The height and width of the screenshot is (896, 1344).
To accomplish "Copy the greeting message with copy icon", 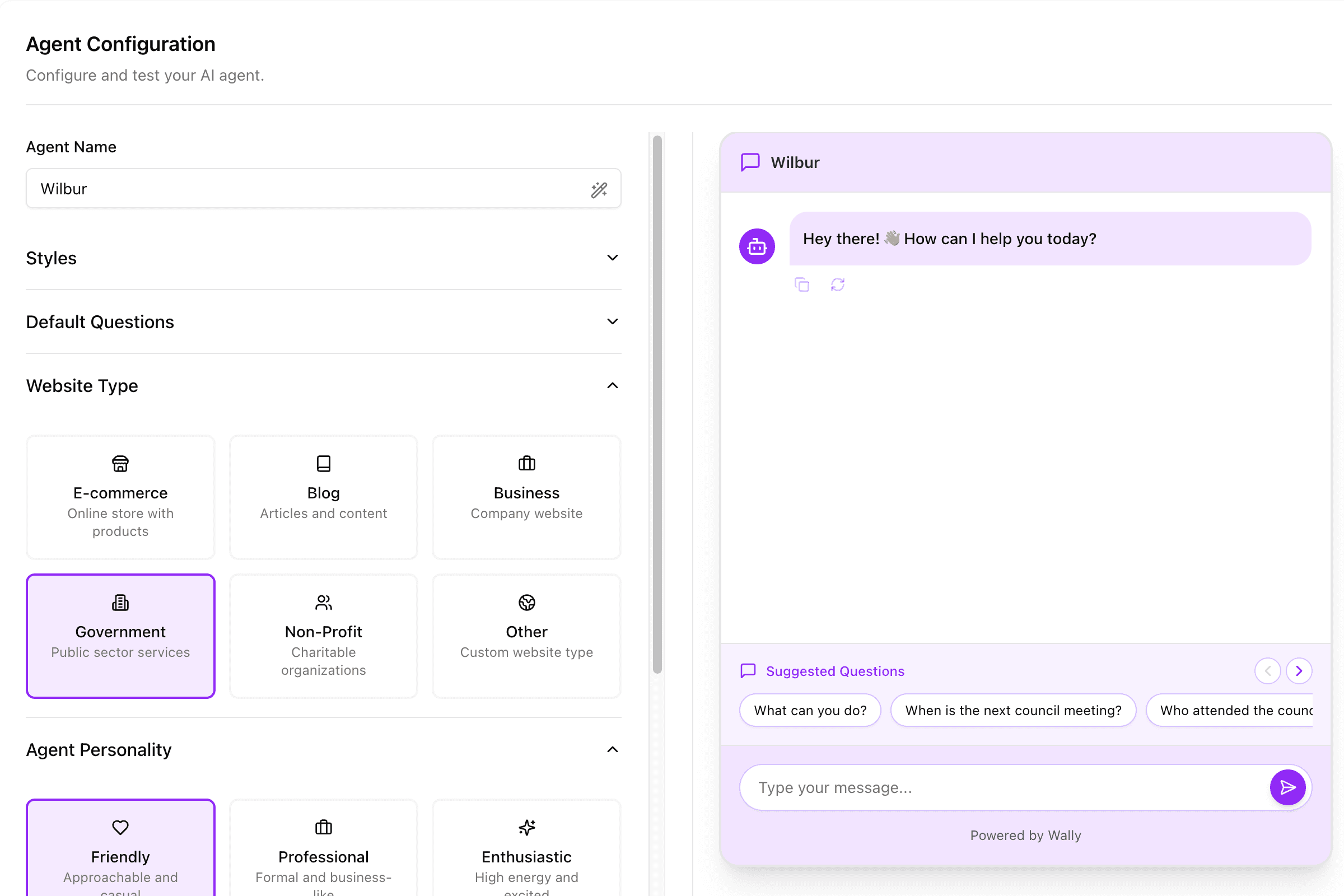I will click(802, 284).
